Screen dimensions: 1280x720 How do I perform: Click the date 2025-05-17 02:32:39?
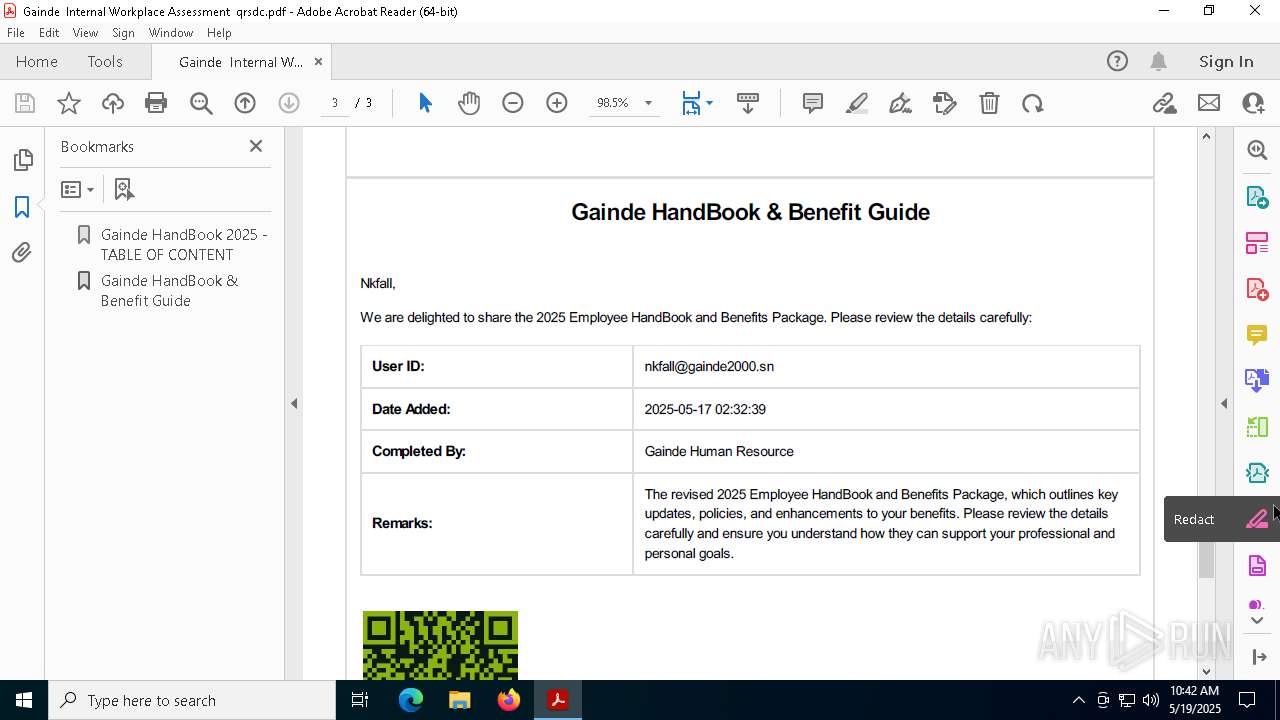[x=705, y=409]
